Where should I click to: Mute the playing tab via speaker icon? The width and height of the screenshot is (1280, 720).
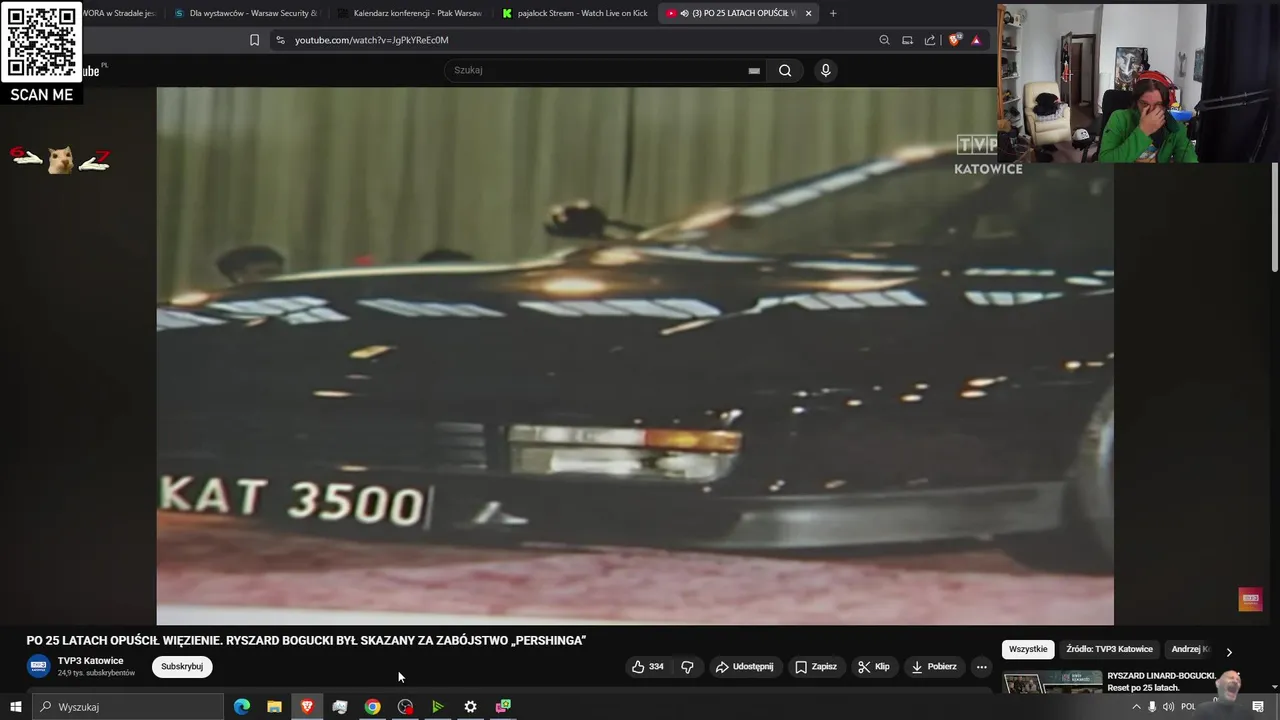point(684,13)
